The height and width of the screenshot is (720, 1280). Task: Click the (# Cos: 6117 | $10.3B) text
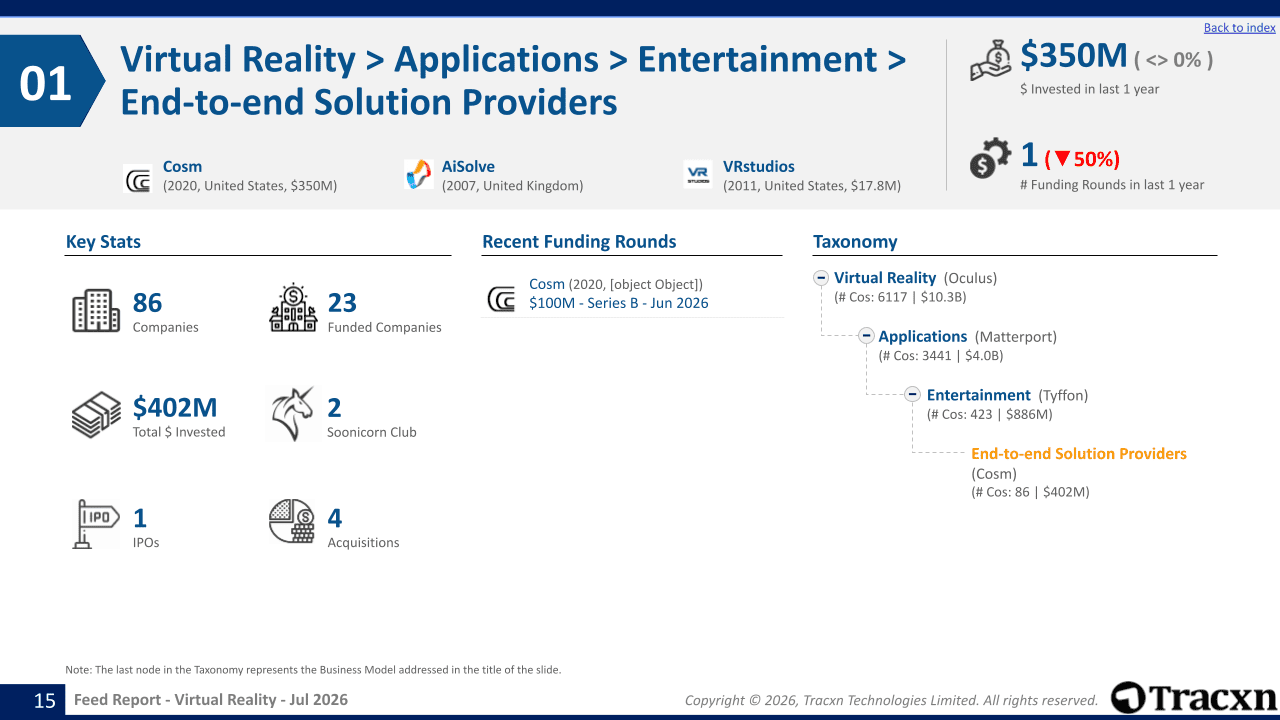click(x=900, y=297)
